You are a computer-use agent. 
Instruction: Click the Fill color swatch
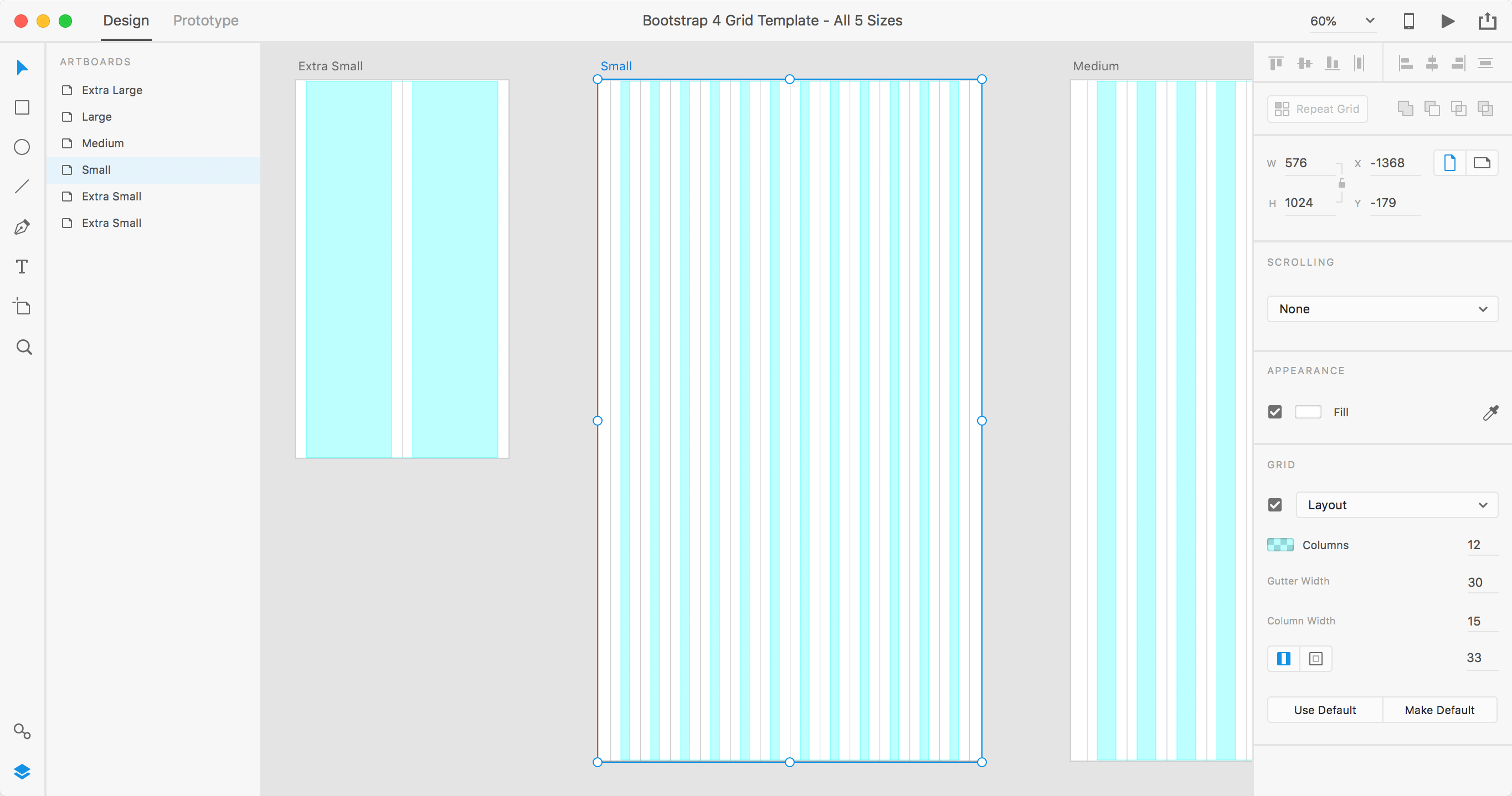click(1307, 411)
